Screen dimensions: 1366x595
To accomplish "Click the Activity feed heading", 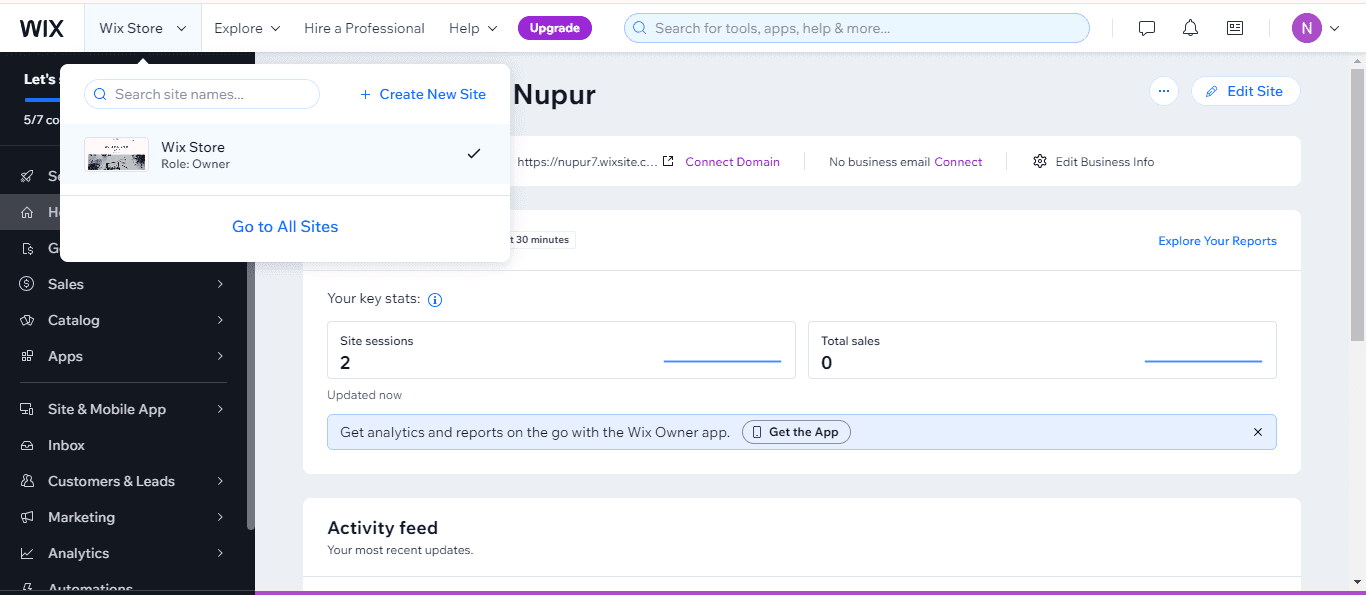I will [x=382, y=528].
